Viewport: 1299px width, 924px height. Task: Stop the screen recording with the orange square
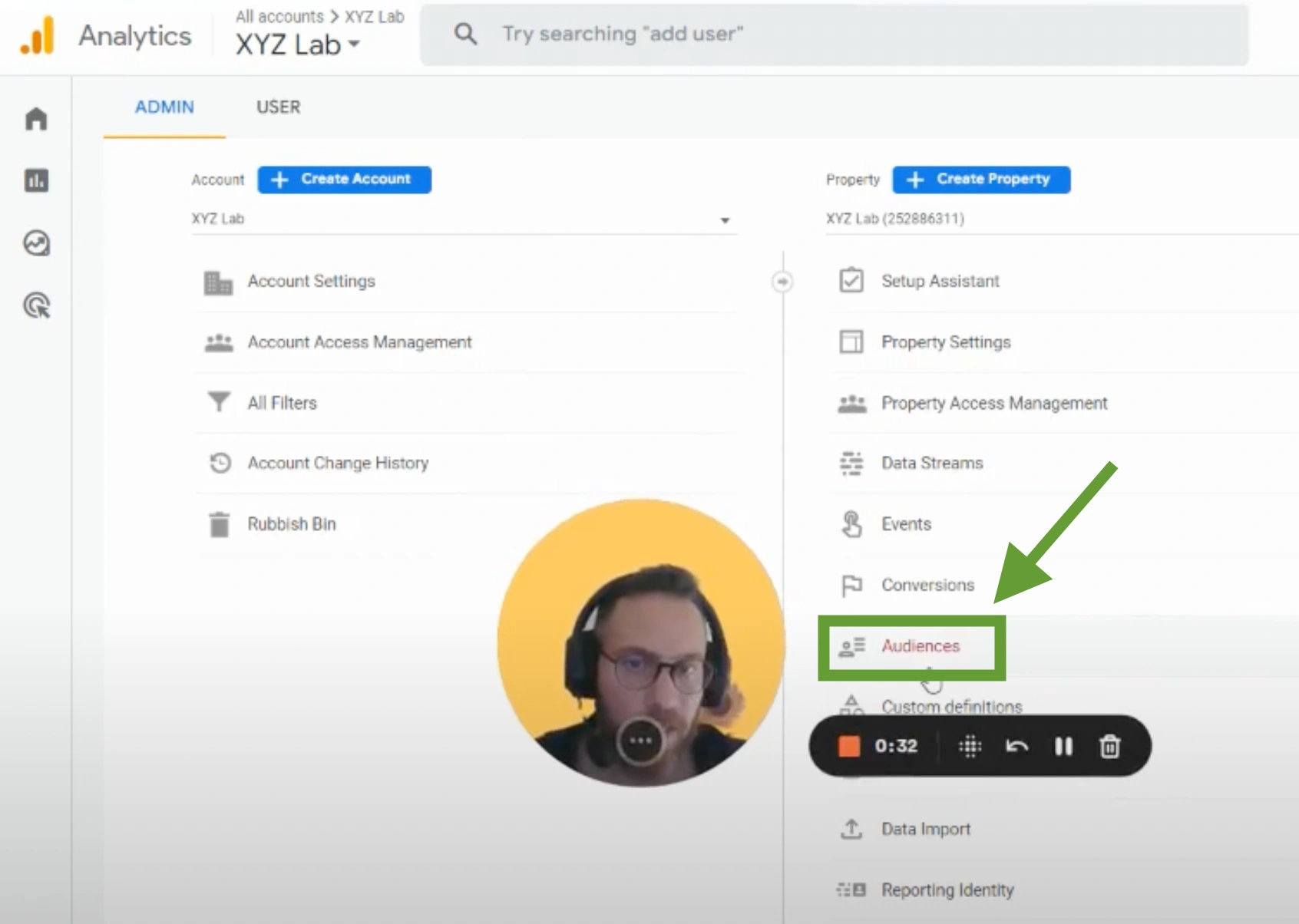(x=849, y=746)
